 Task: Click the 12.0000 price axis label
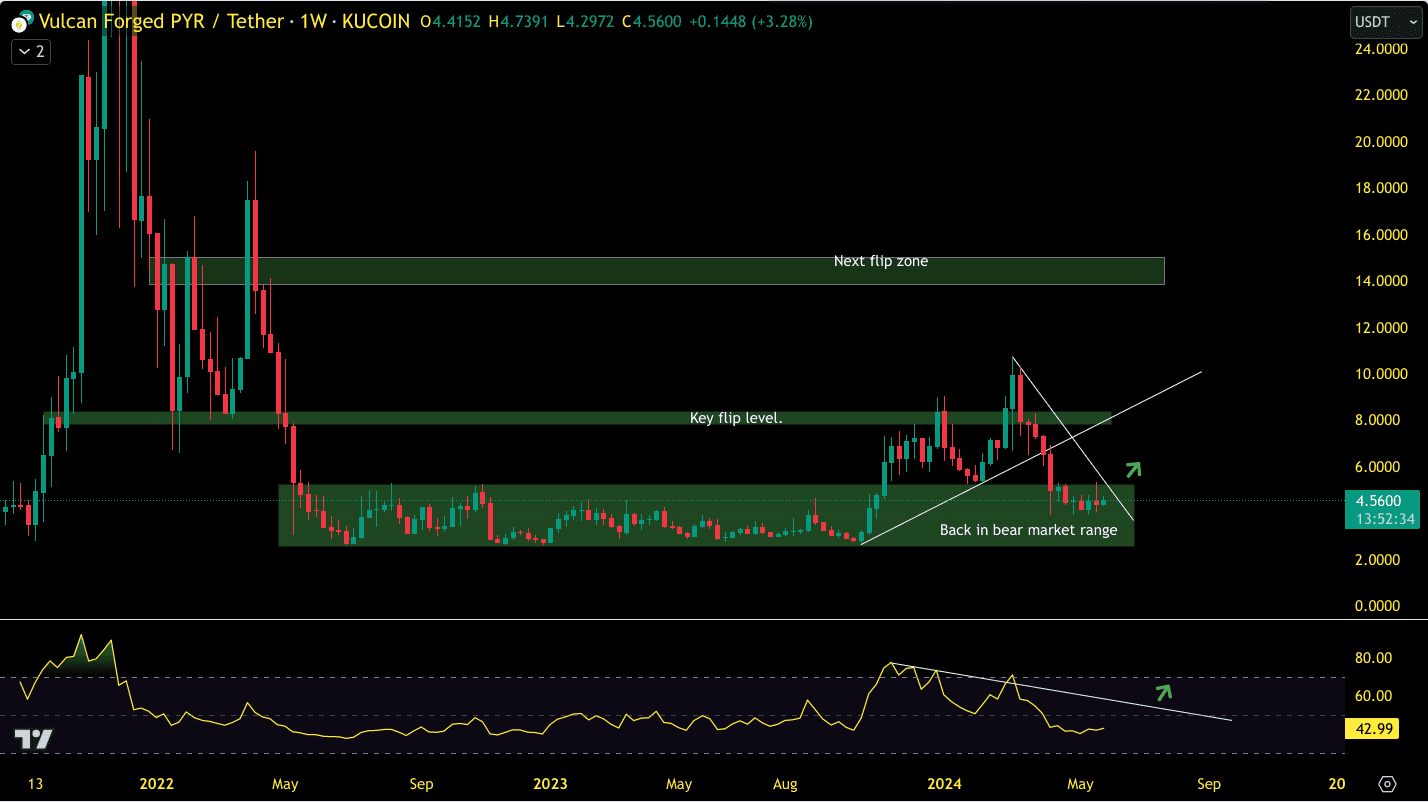1379,328
